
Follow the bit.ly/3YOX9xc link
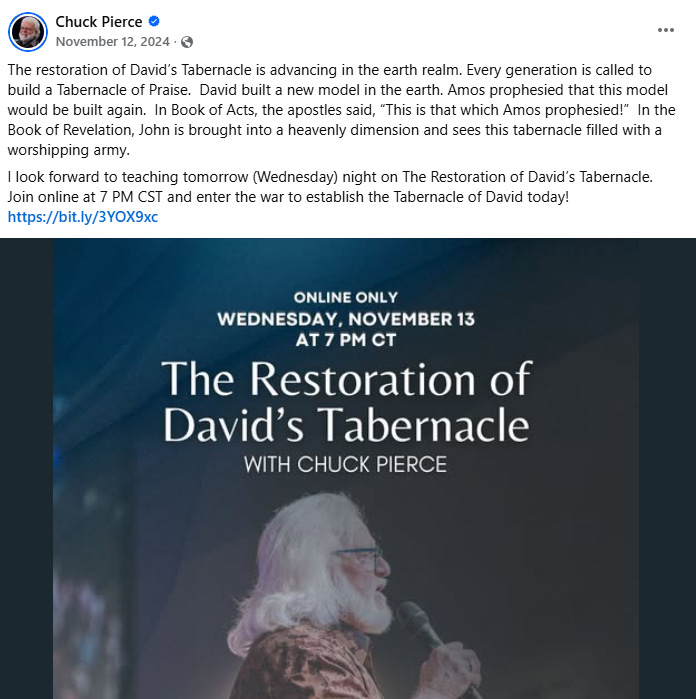tap(83, 217)
